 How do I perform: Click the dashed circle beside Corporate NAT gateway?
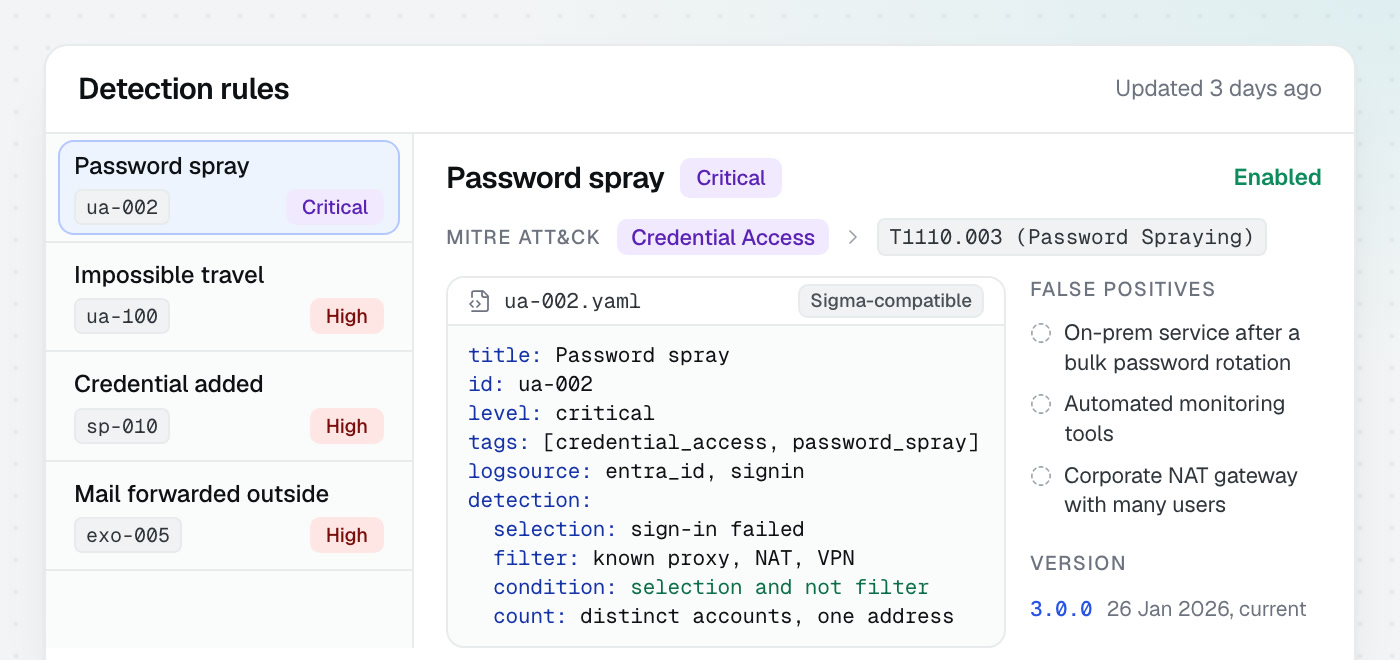pyautogui.click(x=1041, y=476)
